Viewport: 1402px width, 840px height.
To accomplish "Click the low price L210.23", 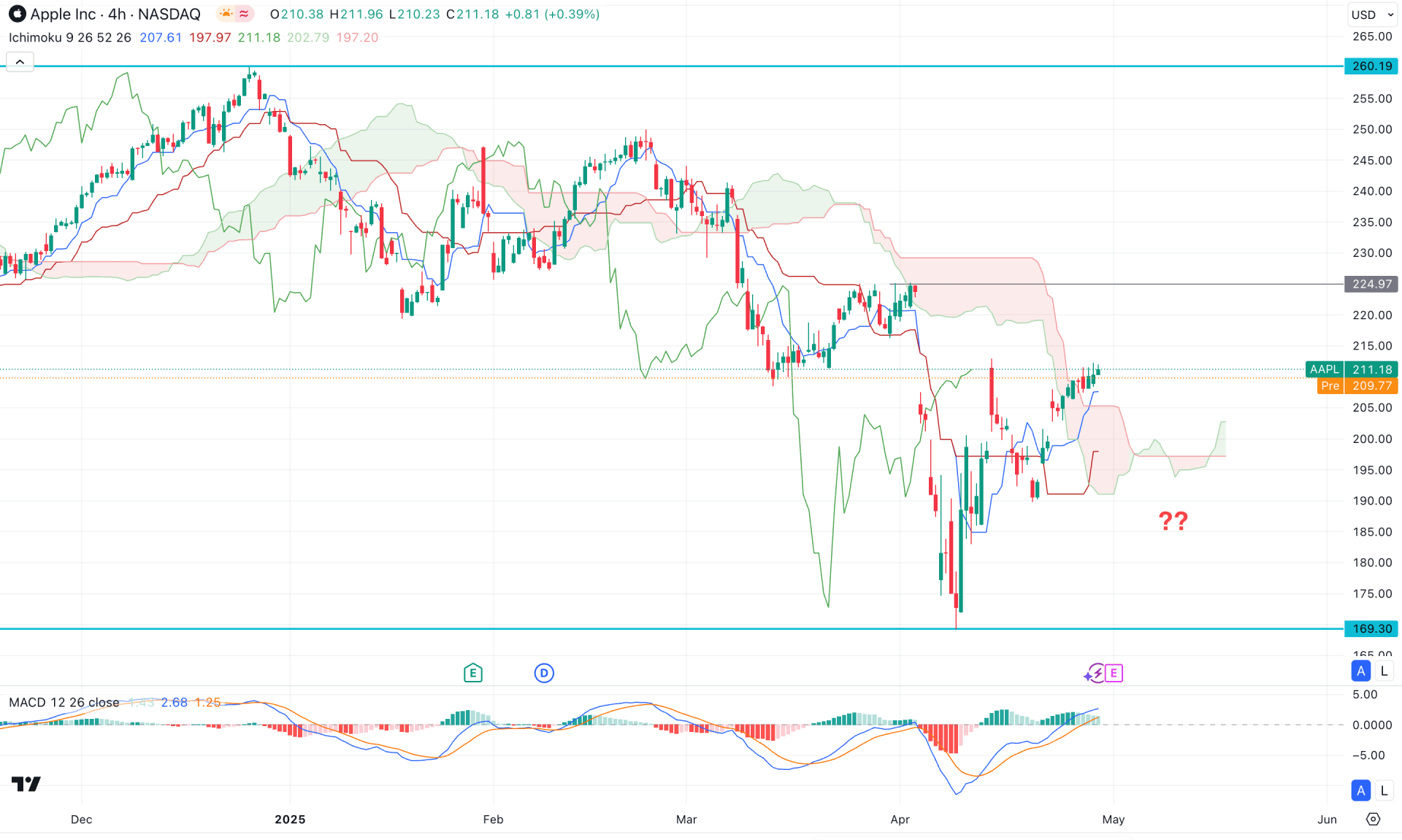I will 414,14.
